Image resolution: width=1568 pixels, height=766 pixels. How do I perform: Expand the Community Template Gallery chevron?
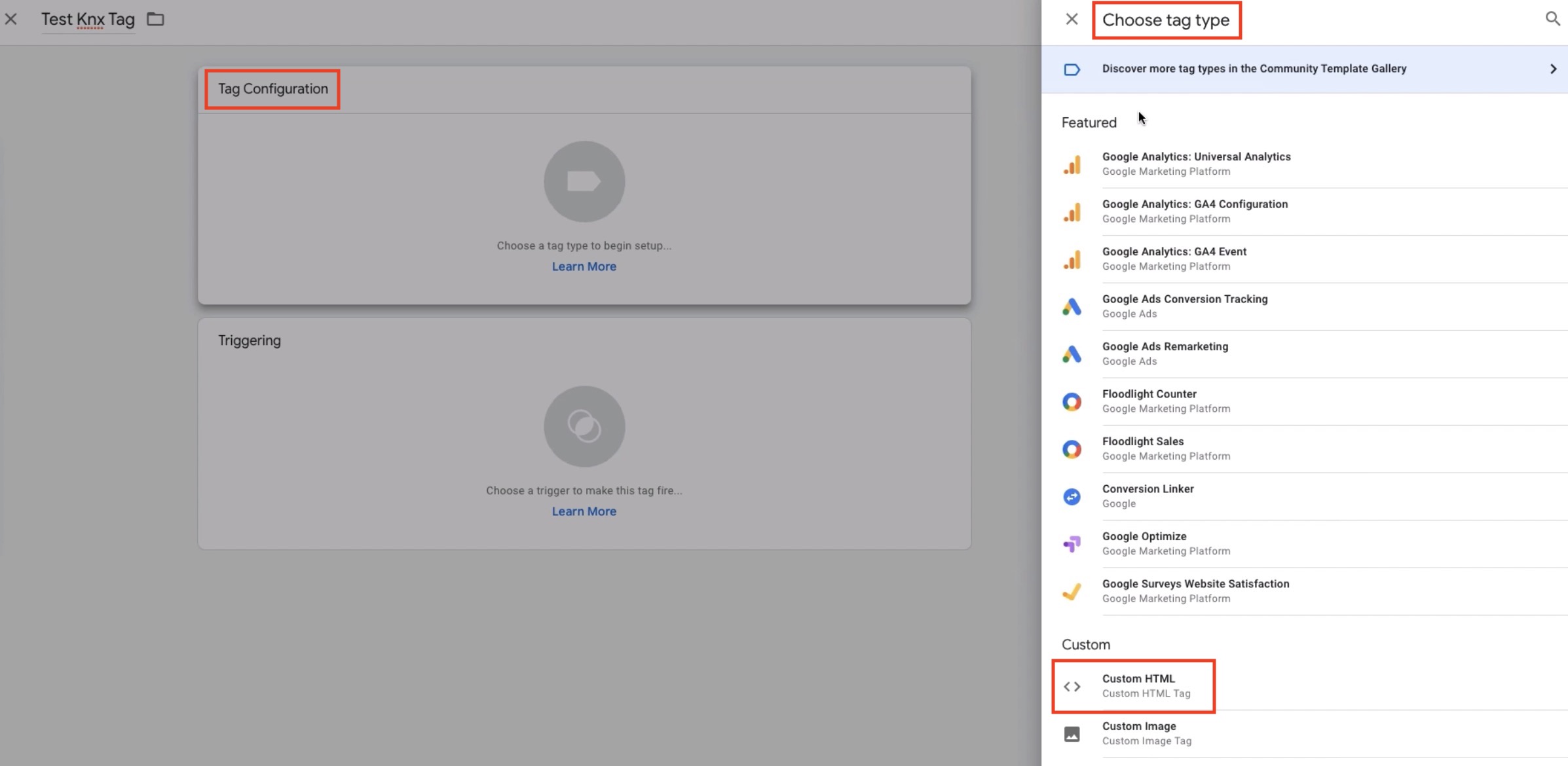(x=1553, y=69)
